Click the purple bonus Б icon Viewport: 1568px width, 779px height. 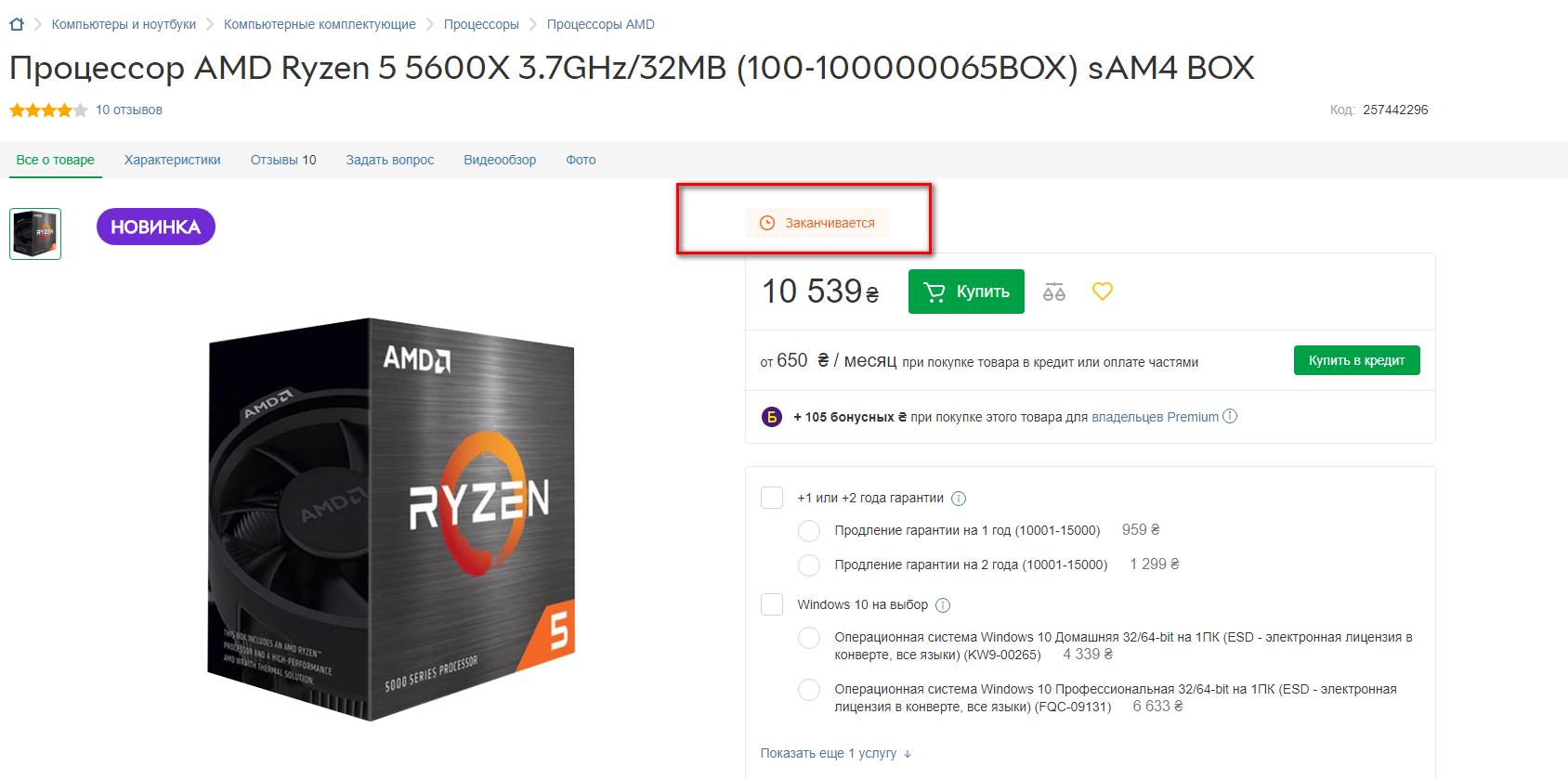(772, 417)
